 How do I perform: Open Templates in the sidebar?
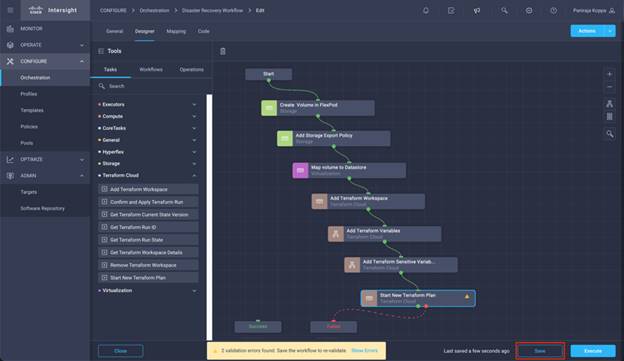pos(32,110)
